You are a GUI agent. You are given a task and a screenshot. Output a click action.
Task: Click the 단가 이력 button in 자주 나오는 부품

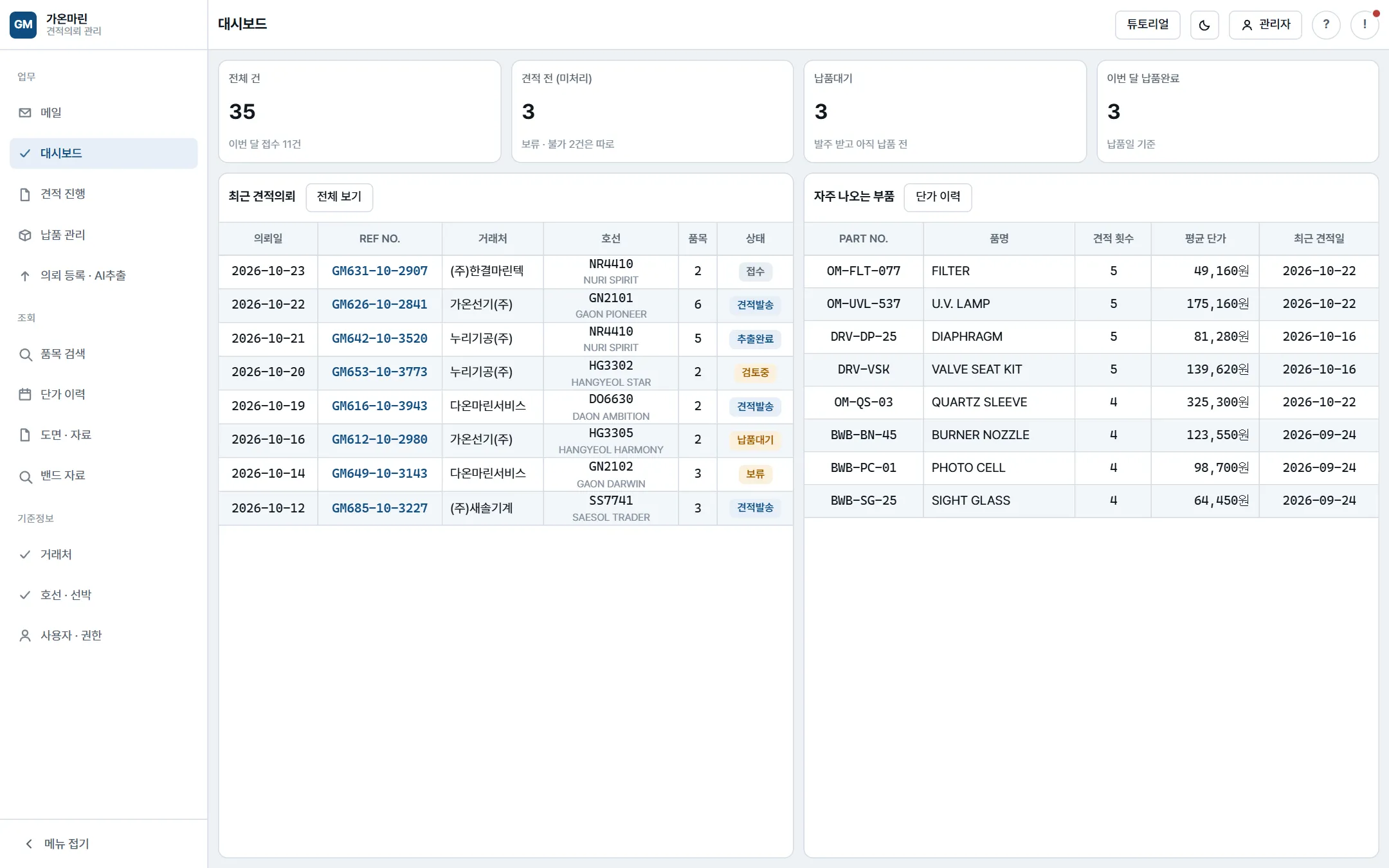coord(938,197)
